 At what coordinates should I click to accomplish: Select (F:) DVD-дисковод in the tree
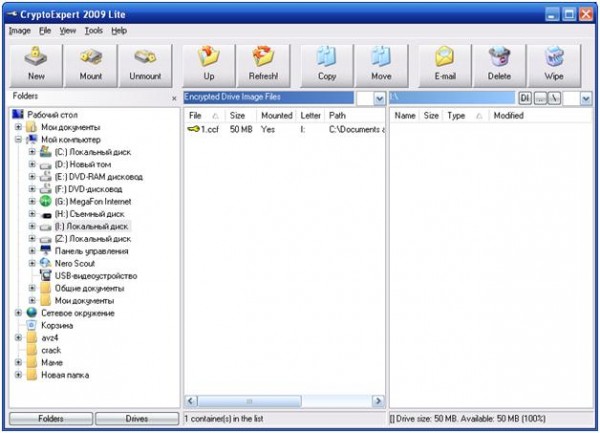(88, 189)
